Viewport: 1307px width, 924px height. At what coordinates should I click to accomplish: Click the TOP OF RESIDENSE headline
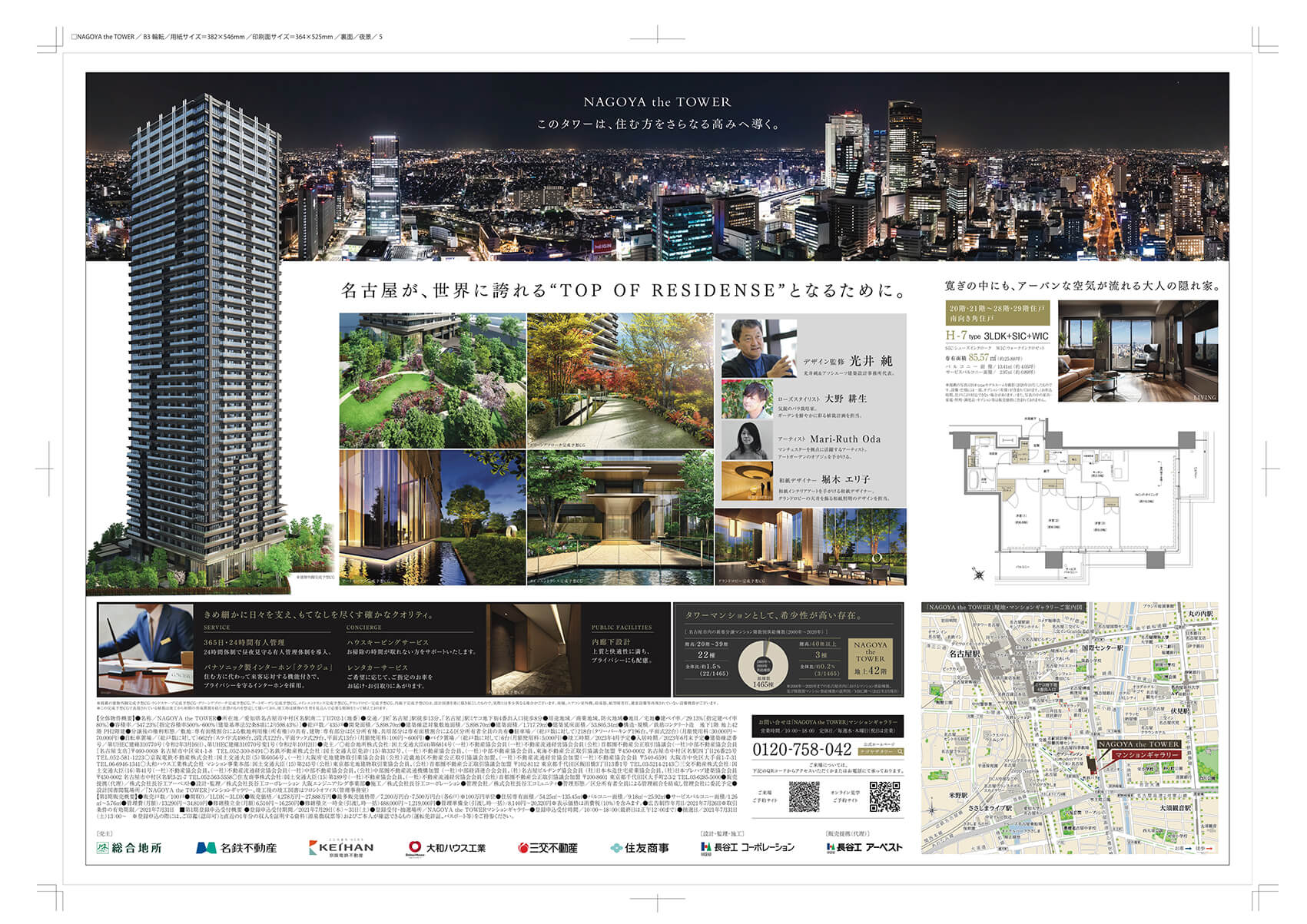pos(623,290)
